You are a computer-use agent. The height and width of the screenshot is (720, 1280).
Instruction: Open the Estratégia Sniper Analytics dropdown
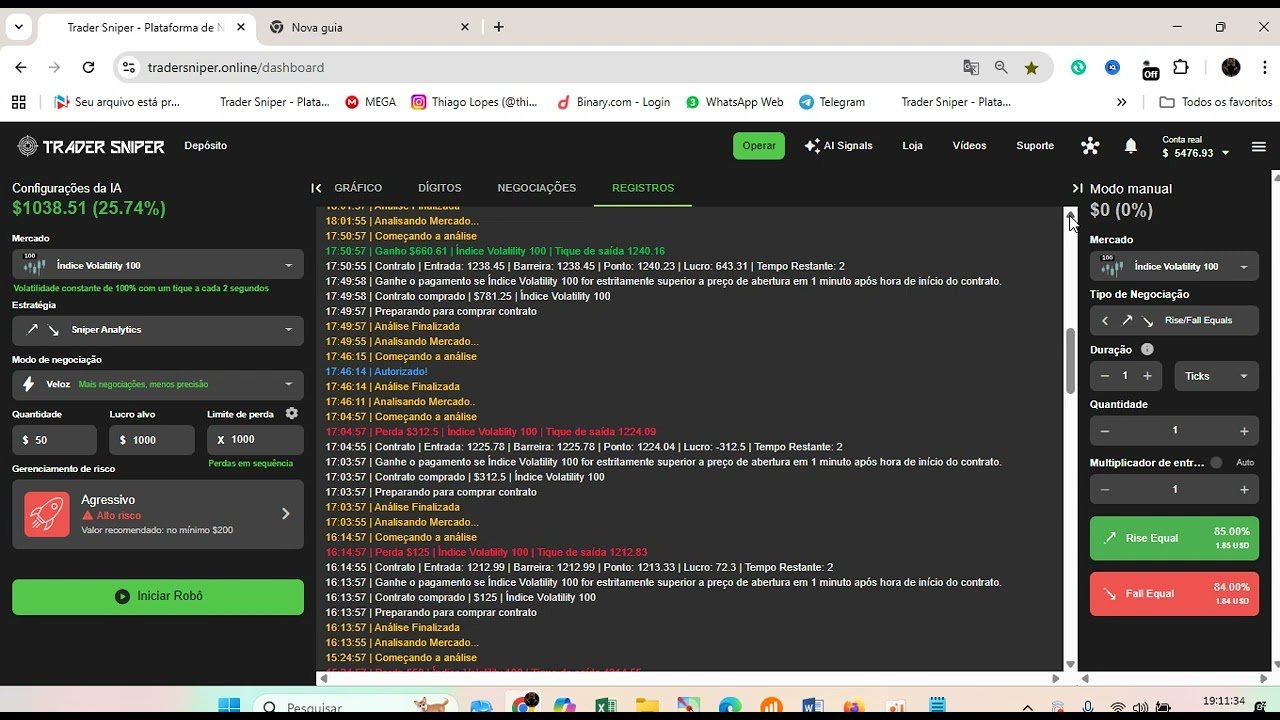[x=158, y=329]
